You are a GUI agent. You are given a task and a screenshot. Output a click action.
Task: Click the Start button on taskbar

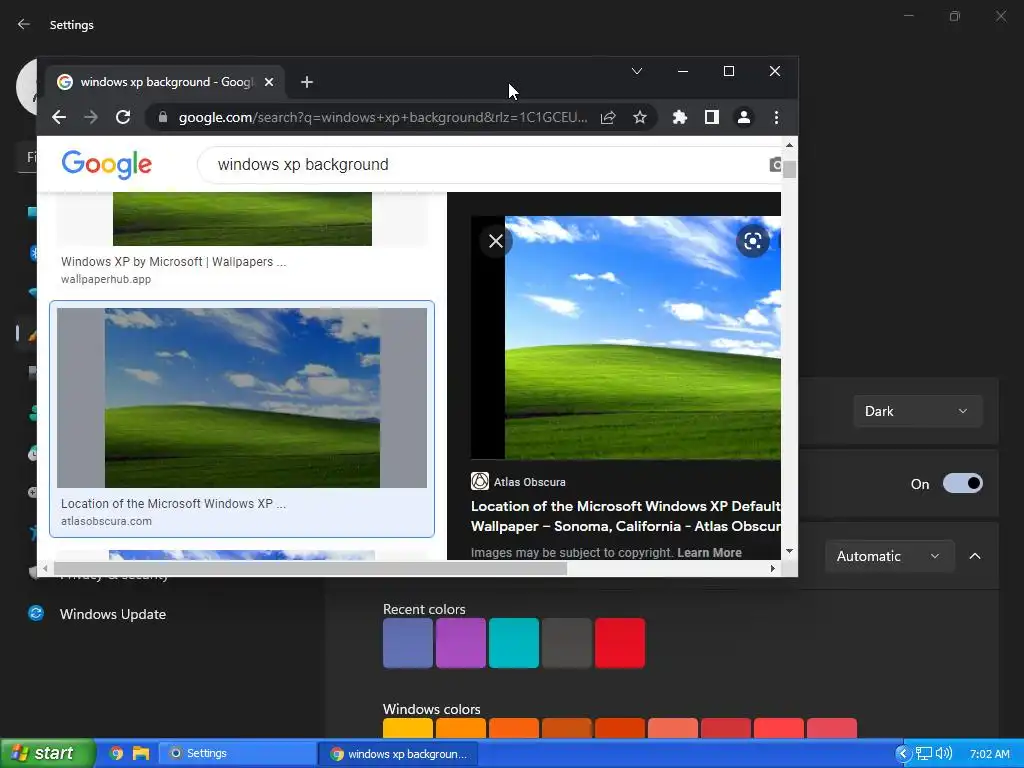(47, 754)
